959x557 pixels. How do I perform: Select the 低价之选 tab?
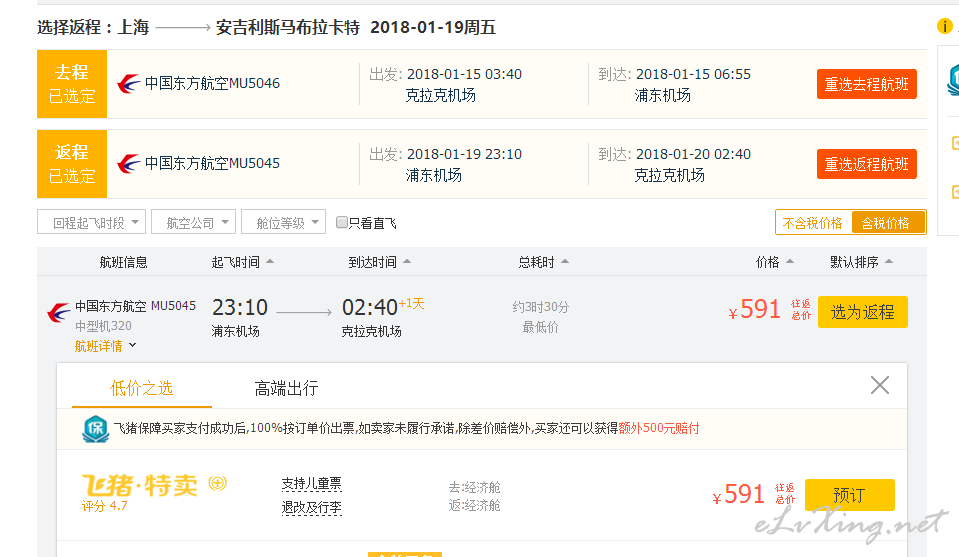pos(141,388)
